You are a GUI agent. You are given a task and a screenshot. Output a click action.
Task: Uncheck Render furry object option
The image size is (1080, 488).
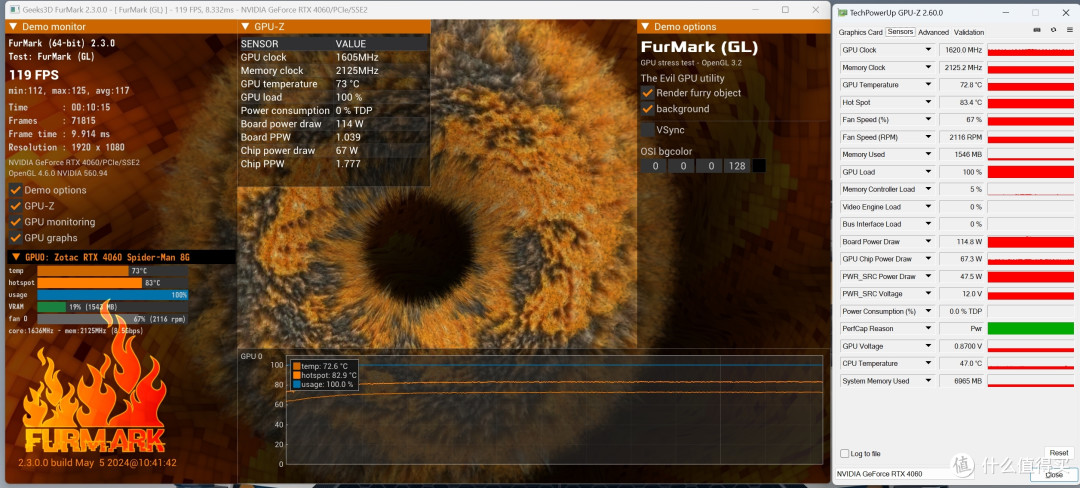click(647, 93)
